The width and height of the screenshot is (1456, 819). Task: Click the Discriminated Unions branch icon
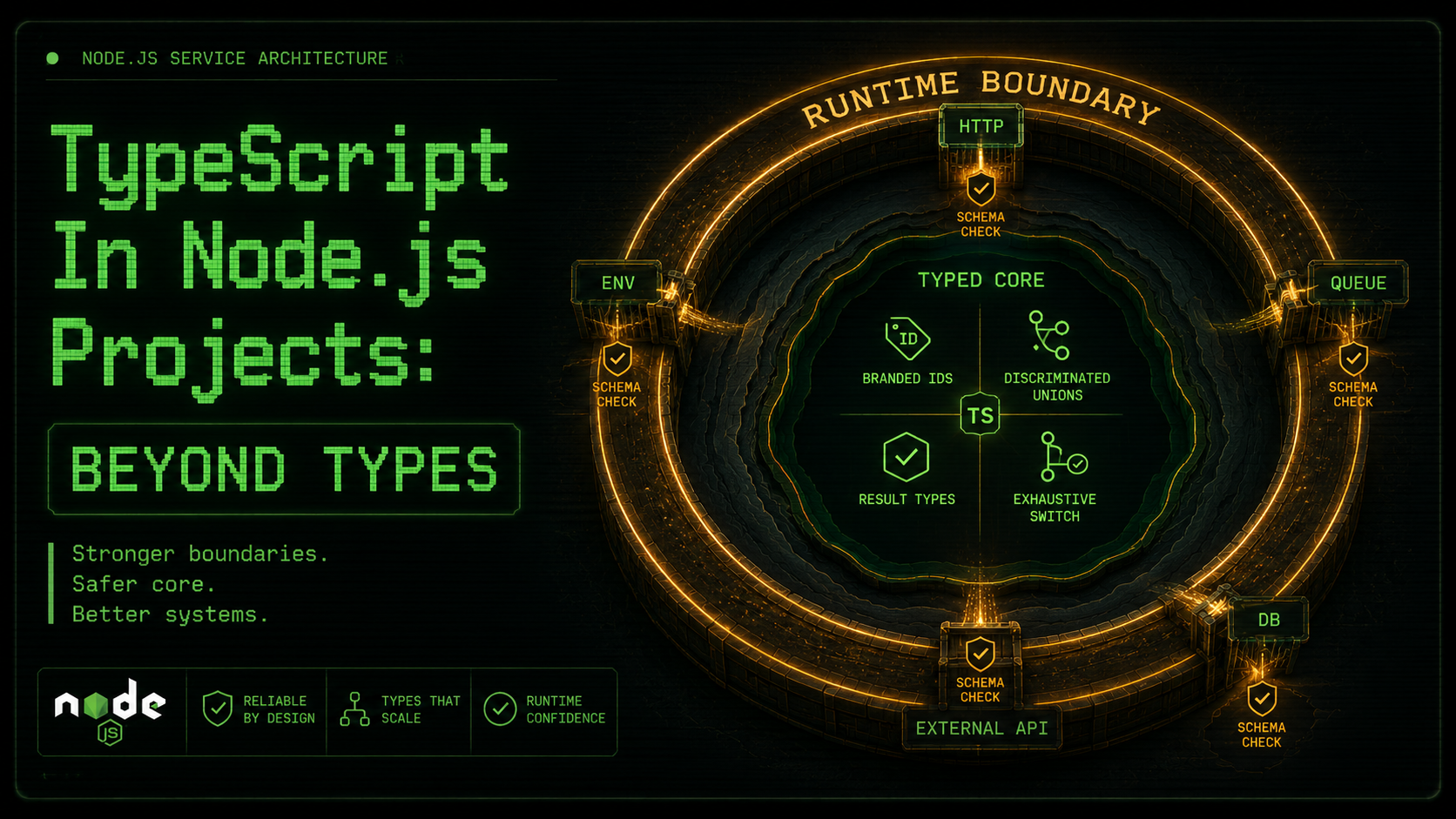click(x=1049, y=335)
